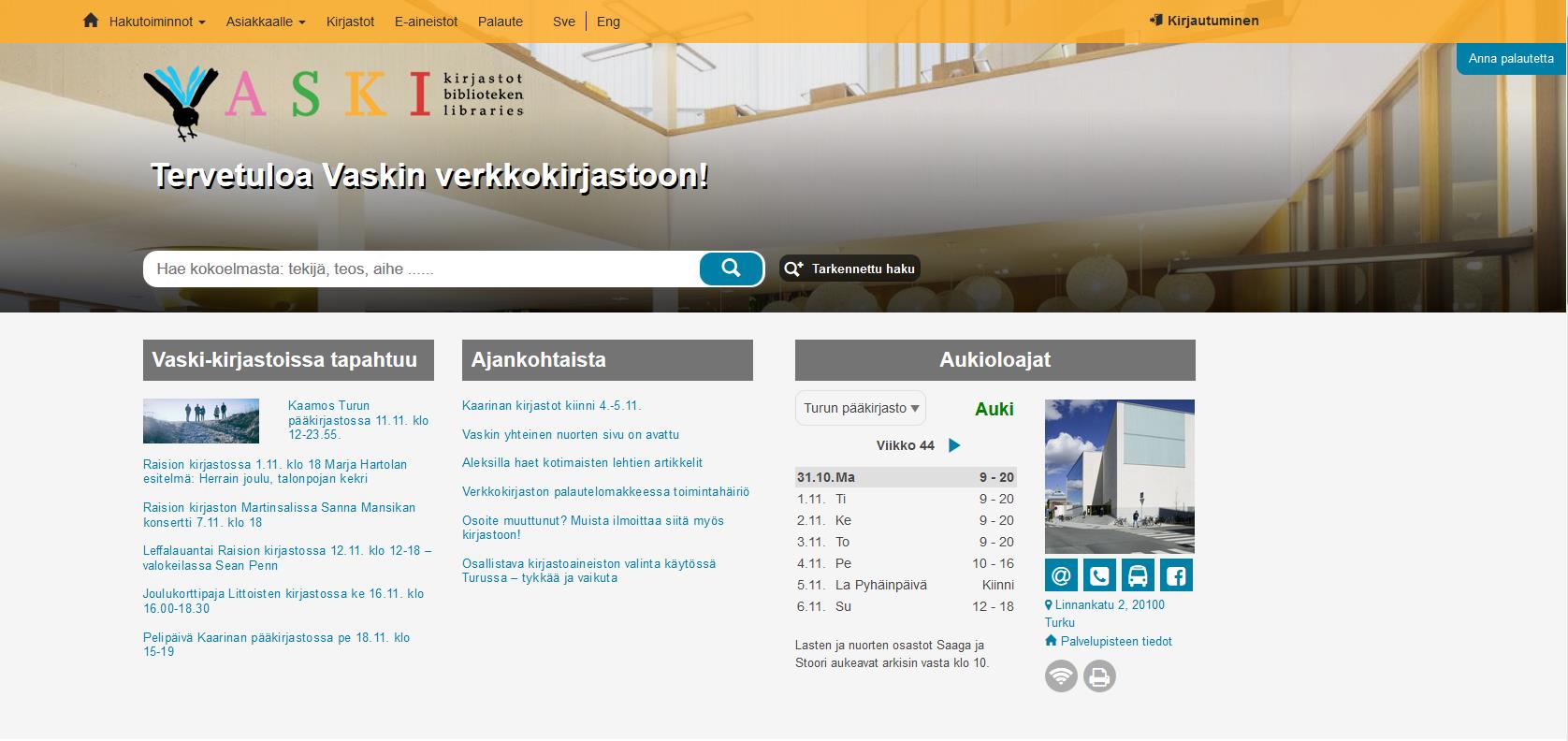Open Marja Hartolan esitelmä event link
Viewport: 1568px width, 741px height.
(275, 472)
